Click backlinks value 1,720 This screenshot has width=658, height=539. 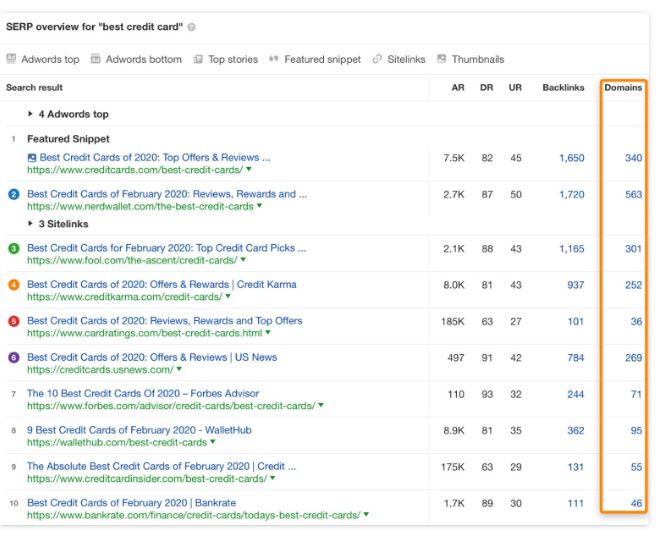572,194
